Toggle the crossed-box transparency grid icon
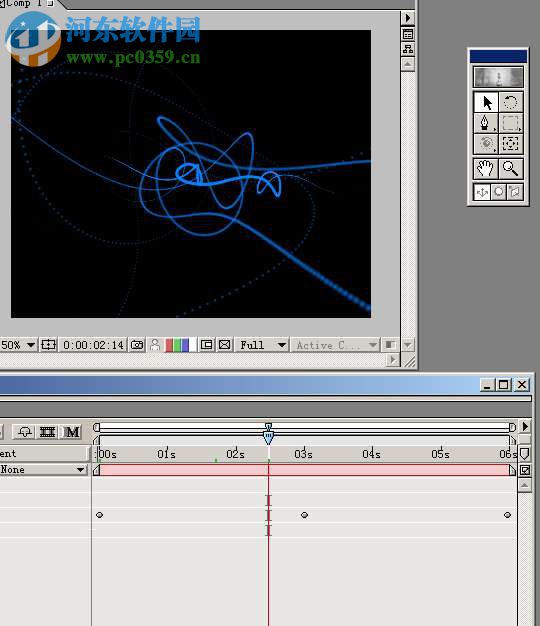540x626 pixels. click(x=225, y=345)
